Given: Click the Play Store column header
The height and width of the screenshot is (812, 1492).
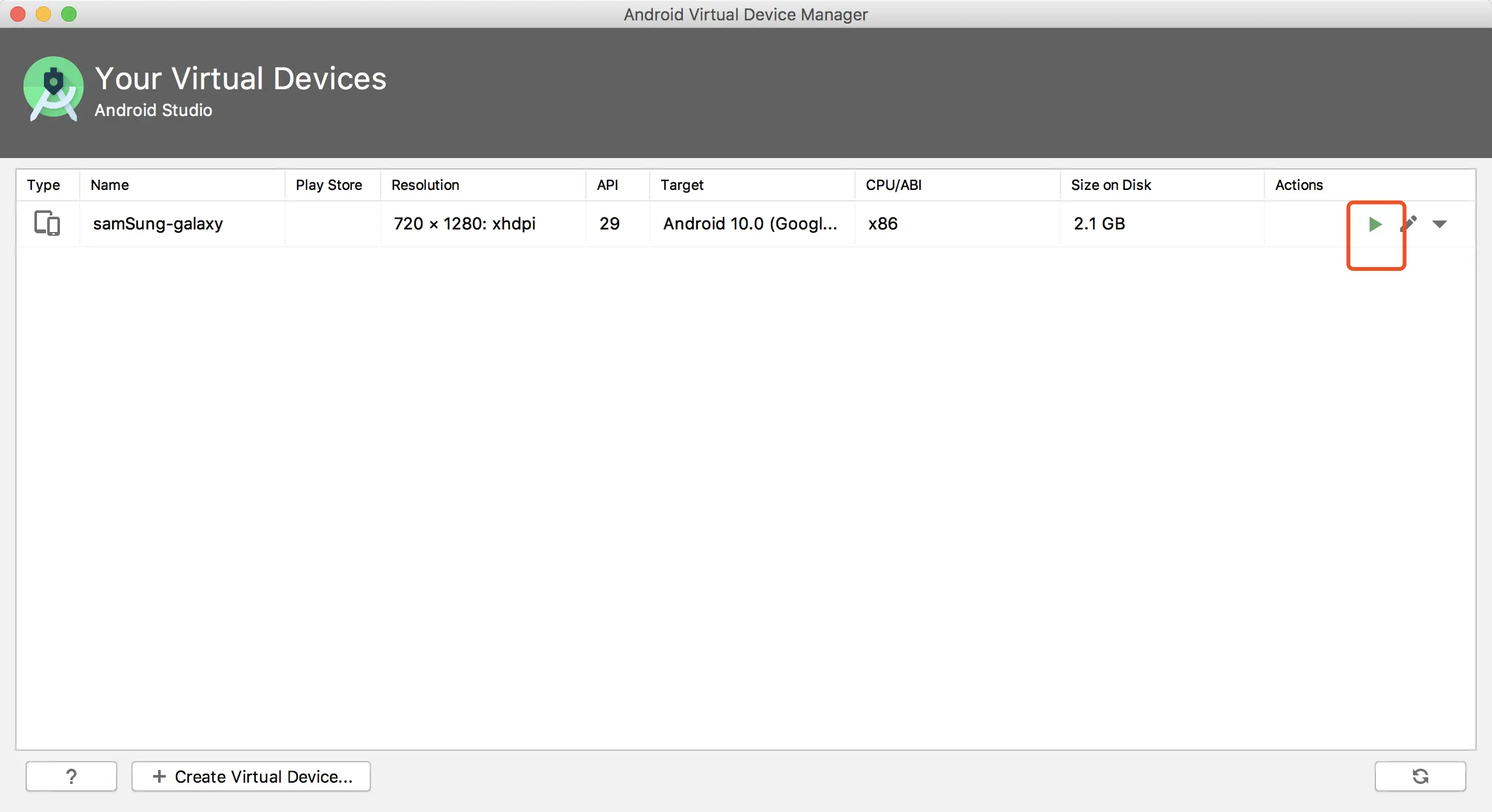Looking at the screenshot, I should coord(328,185).
